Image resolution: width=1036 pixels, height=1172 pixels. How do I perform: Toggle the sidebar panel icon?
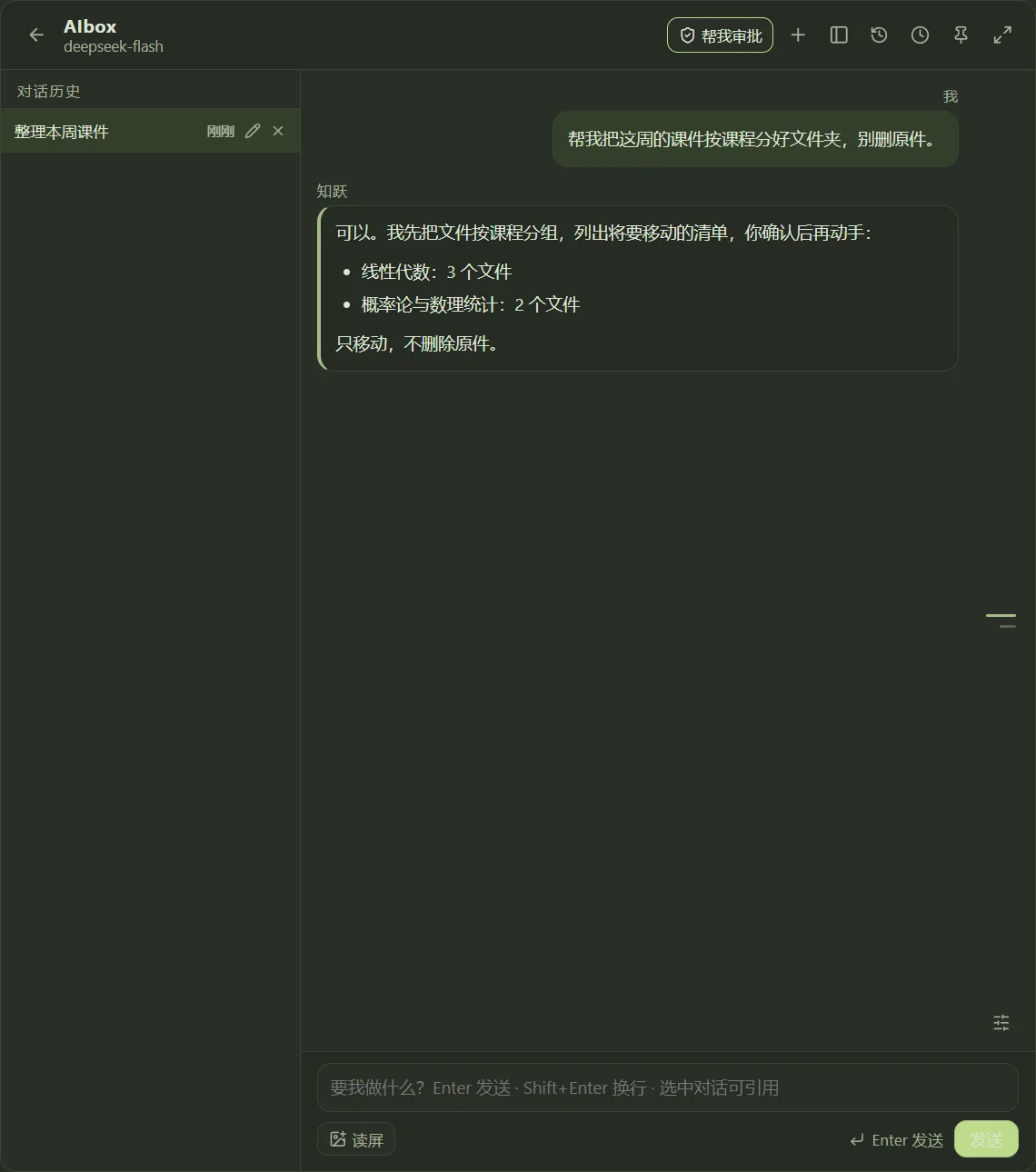pyautogui.click(x=839, y=35)
